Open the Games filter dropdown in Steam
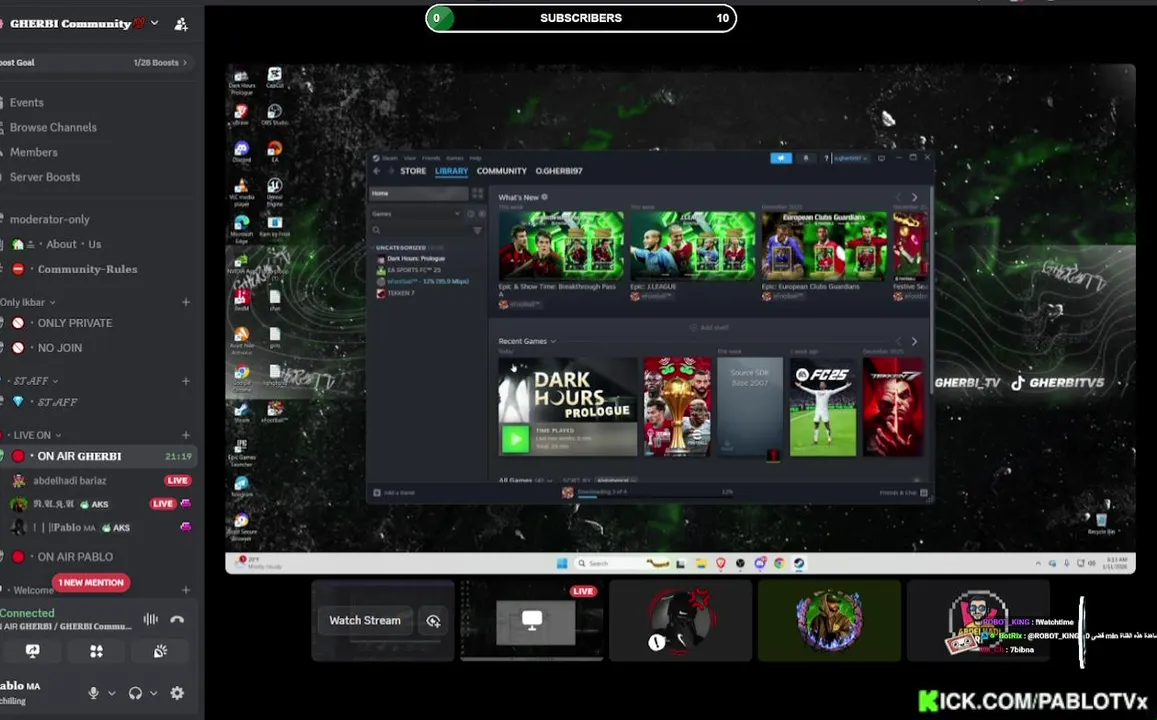1157x720 pixels. (416, 214)
